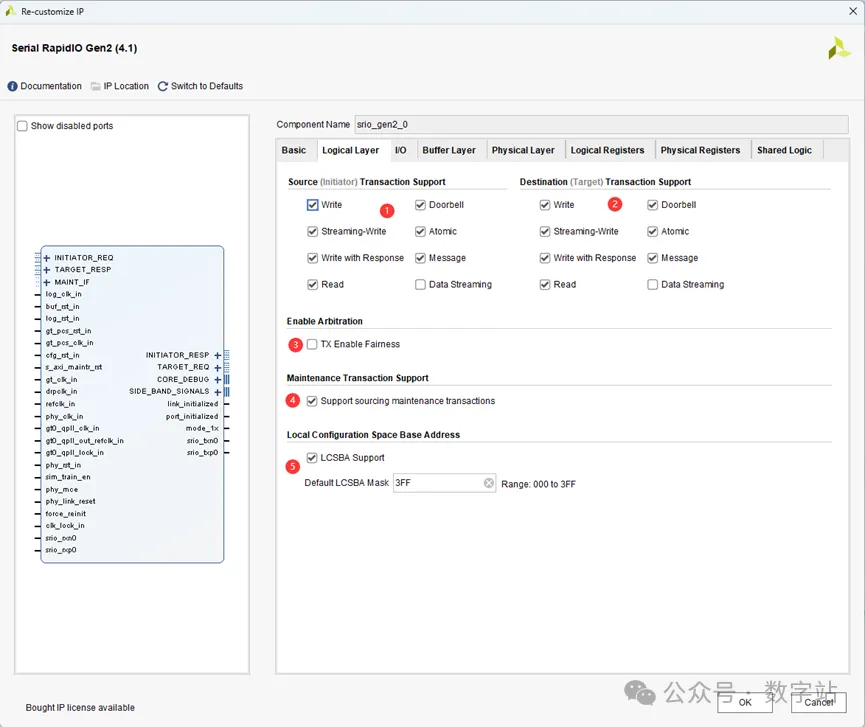Expand the TARGET_REQ output port

click(217, 367)
